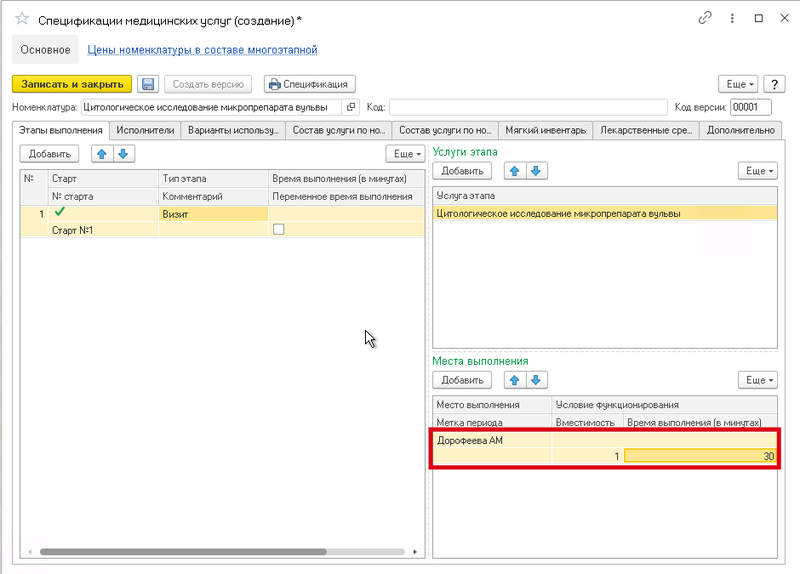Switch to Исполнители tab
The width and height of the screenshot is (800, 574).
pyautogui.click(x=145, y=130)
